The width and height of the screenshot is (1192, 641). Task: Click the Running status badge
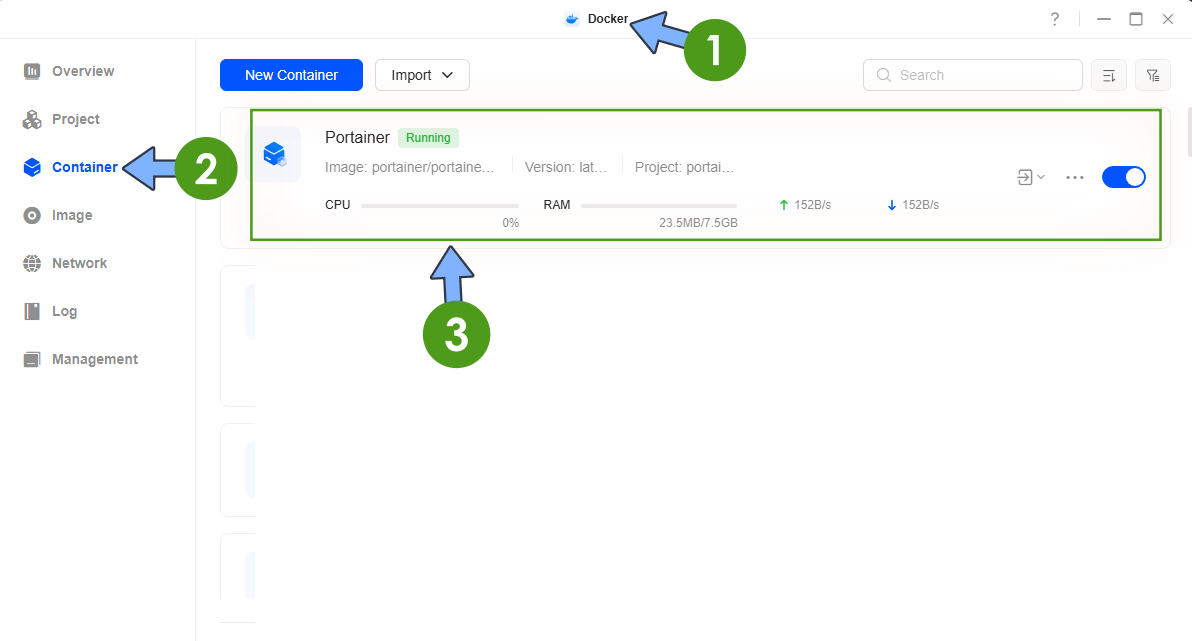point(428,138)
